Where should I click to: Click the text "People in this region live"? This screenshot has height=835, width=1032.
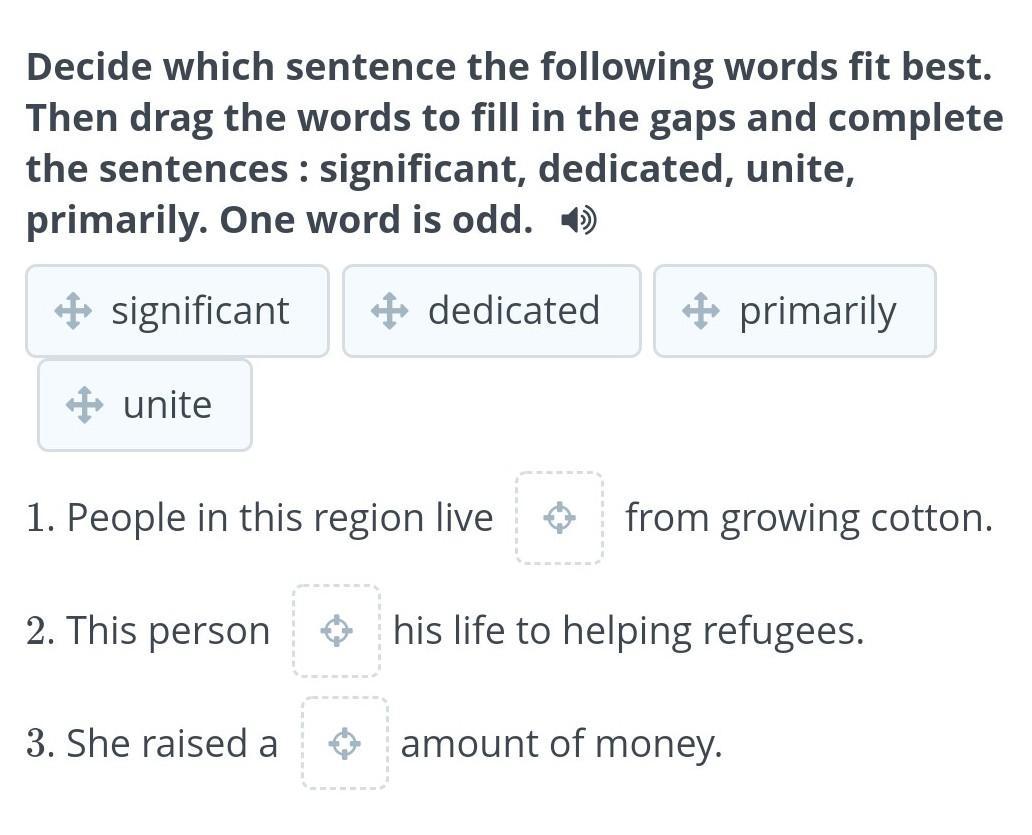coord(280,519)
